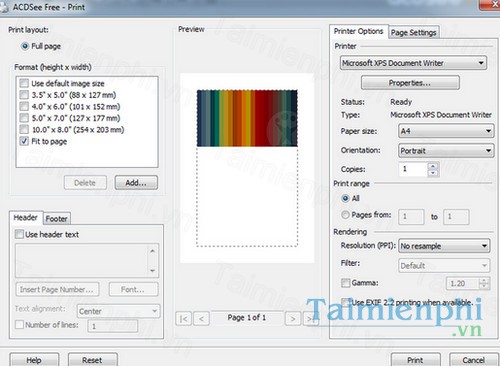Open the Filter dropdown
Screen dimensions: 500x366
[444, 266]
